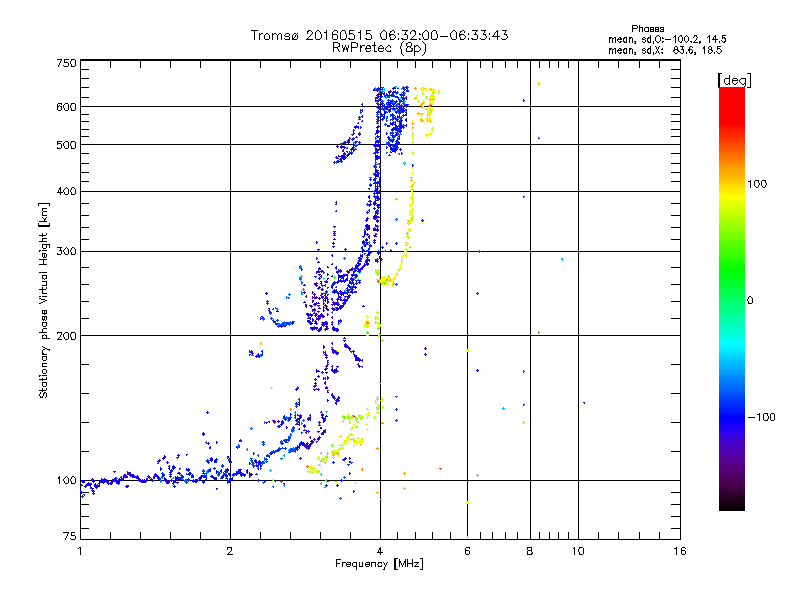This screenshot has height=600, width=800.
Task: Click the y-axis tick label '75'
Action: (x=70, y=536)
